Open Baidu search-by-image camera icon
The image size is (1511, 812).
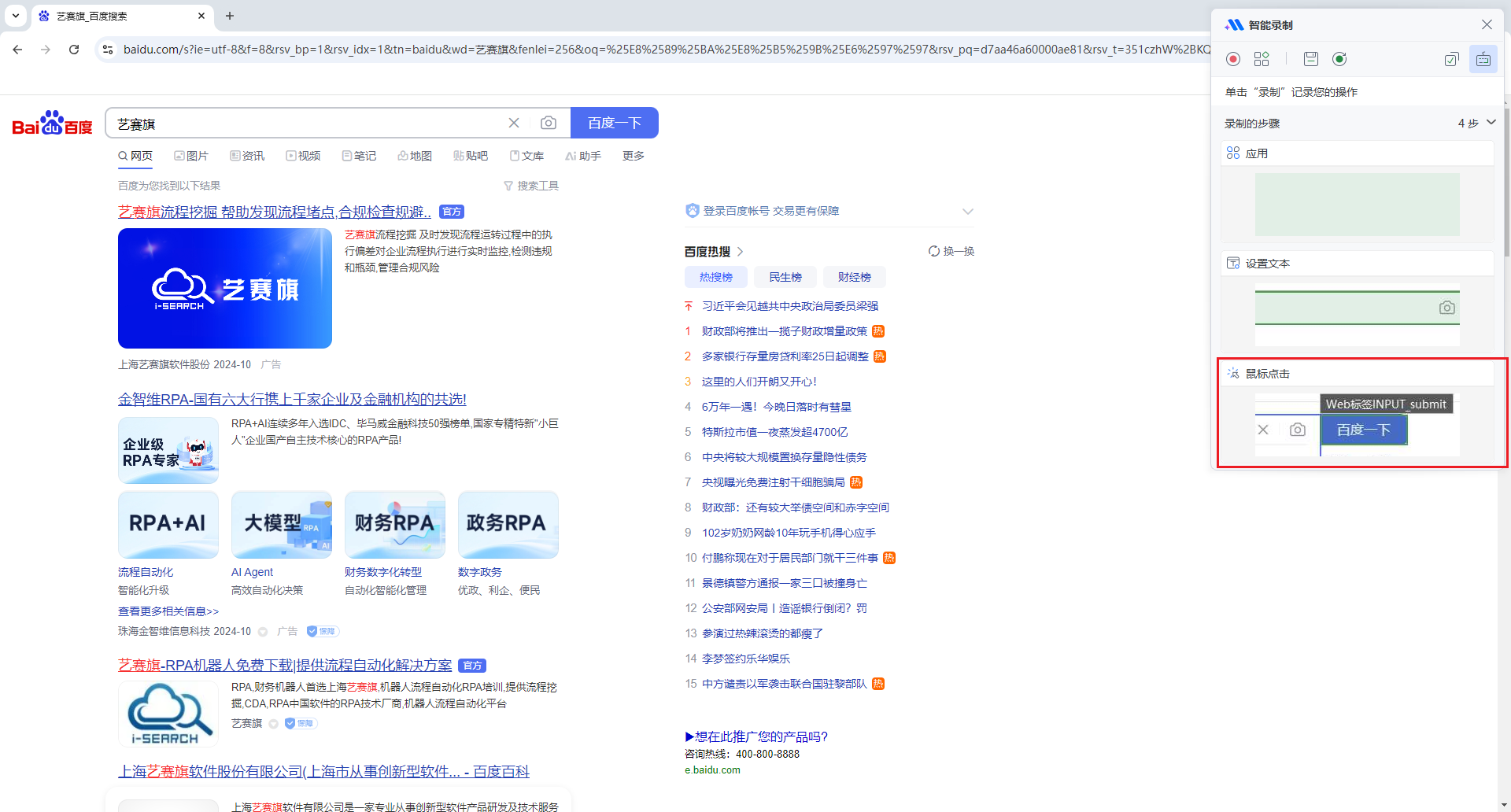(549, 123)
